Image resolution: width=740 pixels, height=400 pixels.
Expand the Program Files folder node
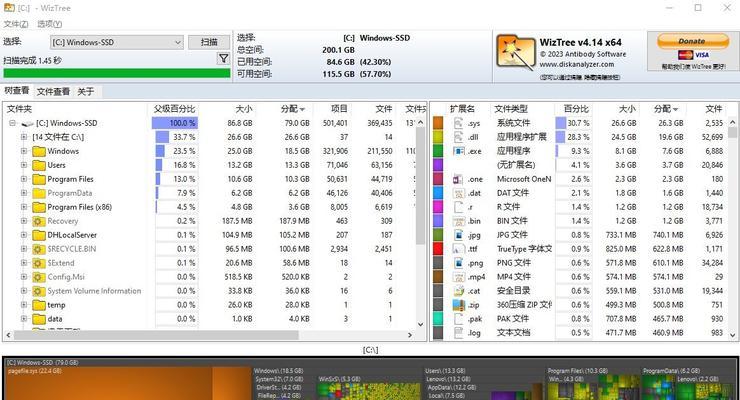(24, 179)
